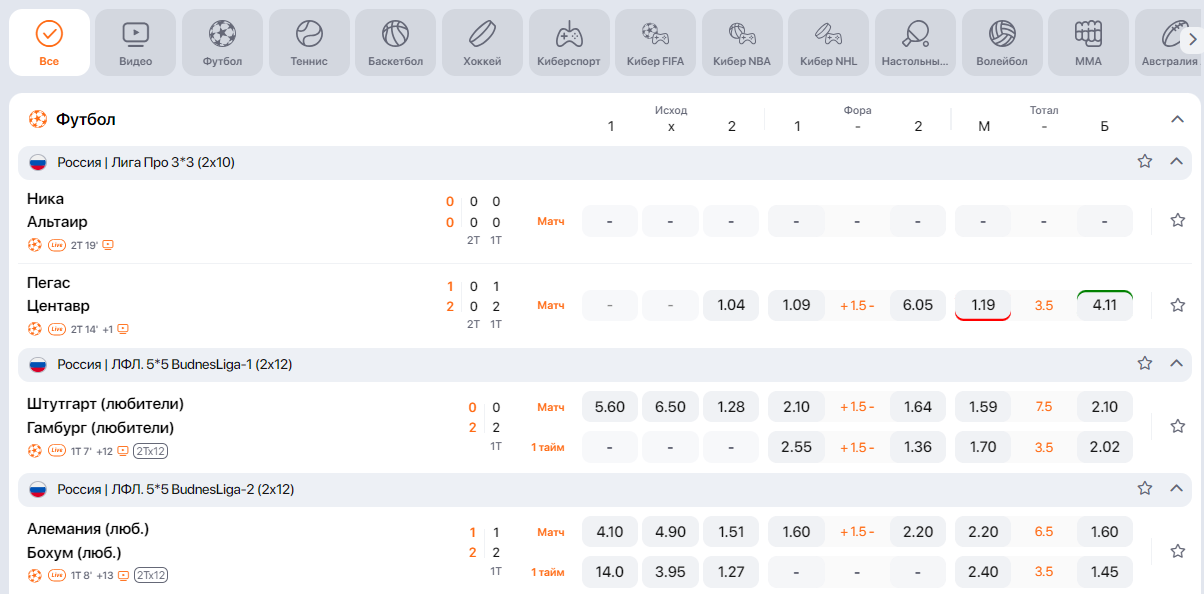Open the Video streams category
This screenshot has width=1204, height=594.
point(135,35)
